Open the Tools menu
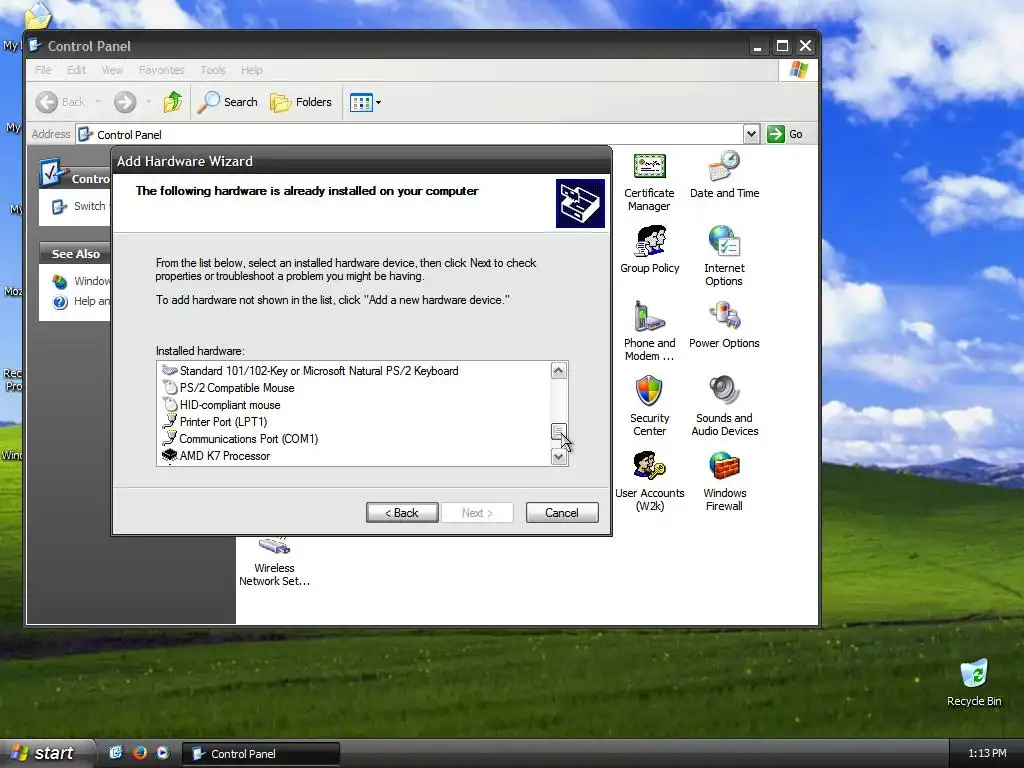 point(212,70)
